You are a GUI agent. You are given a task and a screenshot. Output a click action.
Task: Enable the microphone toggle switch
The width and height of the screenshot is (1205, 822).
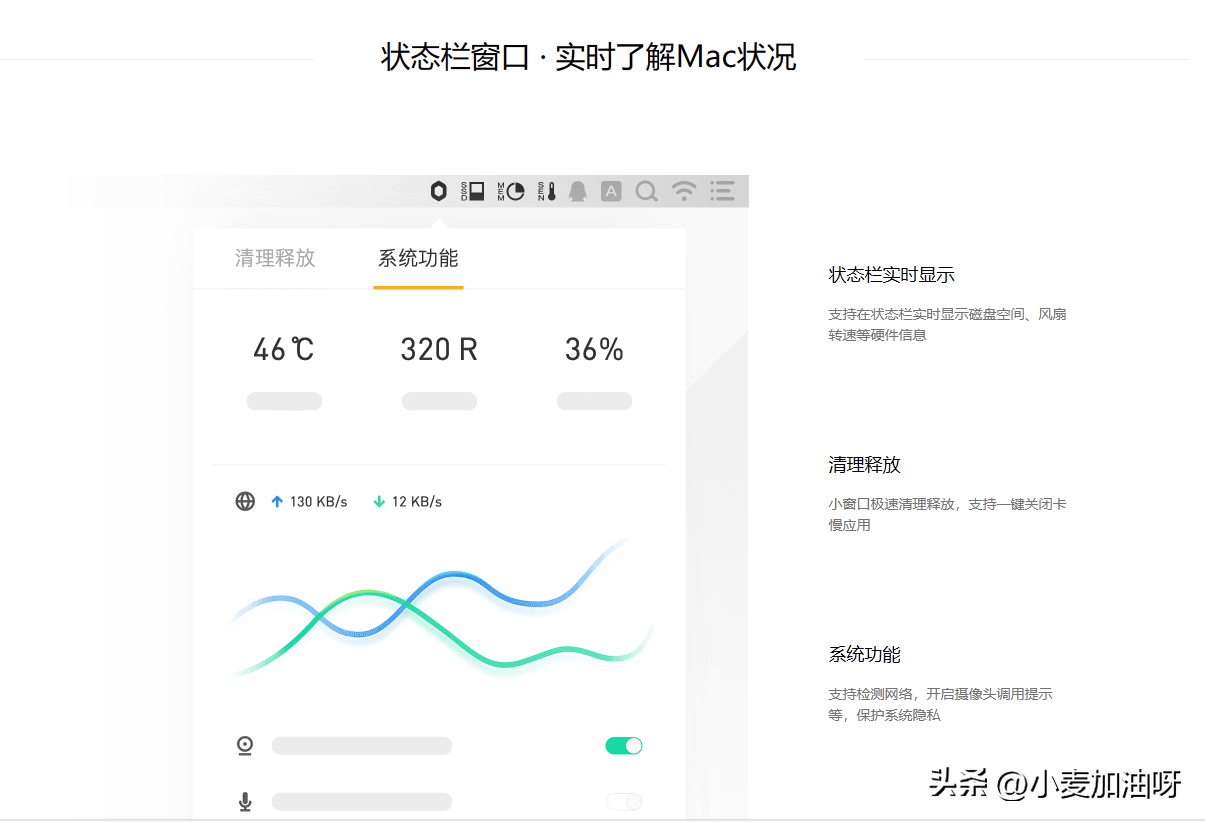624,802
